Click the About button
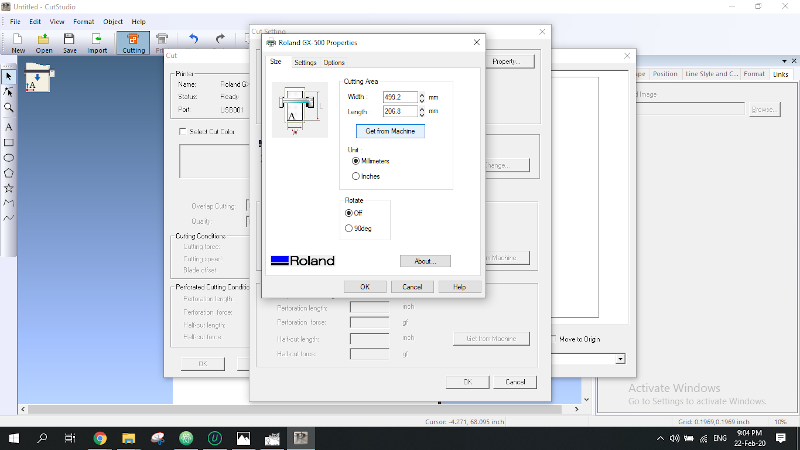The width and height of the screenshot is (800, 450). coord(425,261)
